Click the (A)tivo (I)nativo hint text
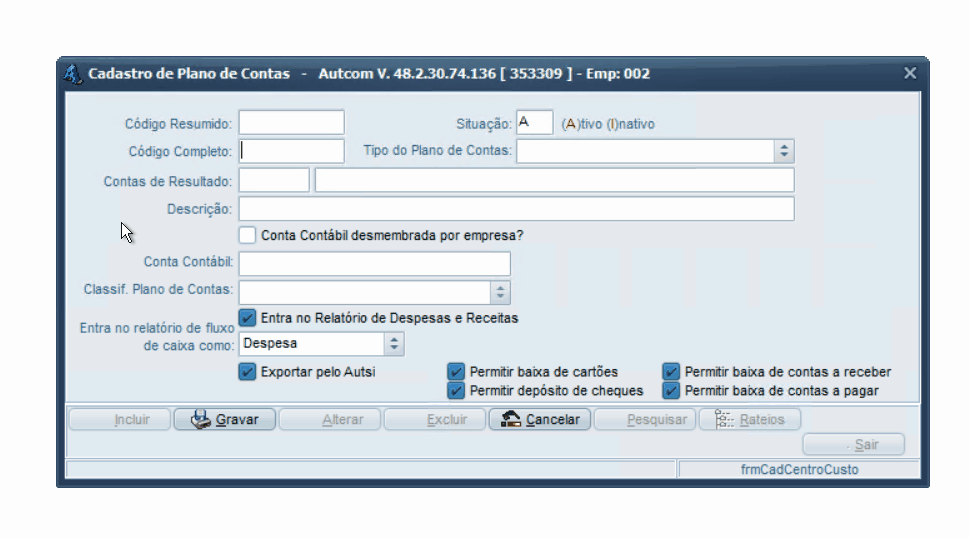 click(x=607, y=124)
